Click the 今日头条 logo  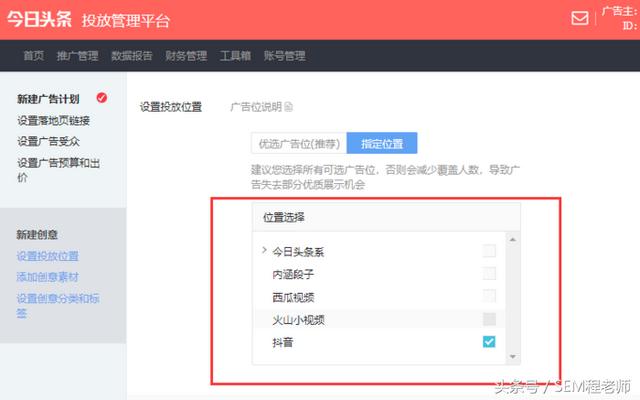coord(39,20)
